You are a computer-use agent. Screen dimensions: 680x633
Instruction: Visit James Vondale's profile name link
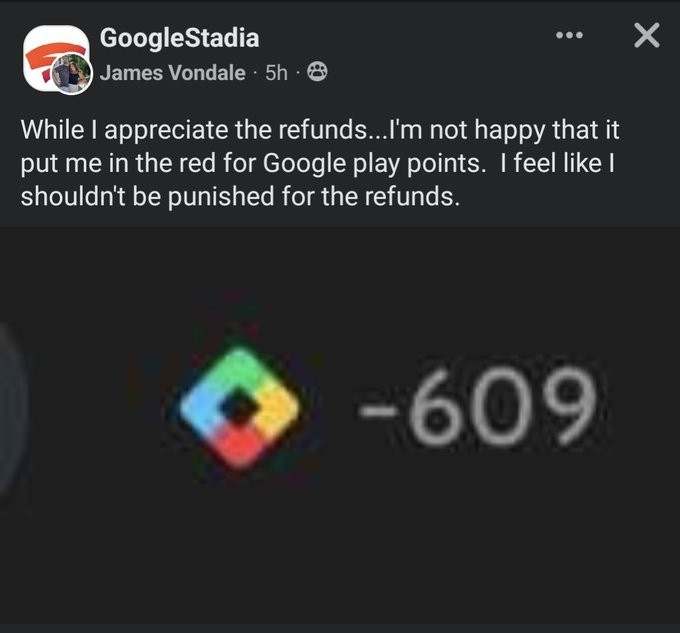click(173, 72)
